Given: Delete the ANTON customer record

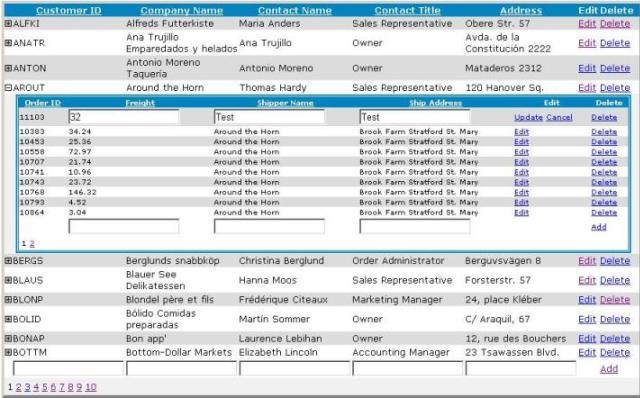Looking at the screenshot, I should [x=615, y=68].
